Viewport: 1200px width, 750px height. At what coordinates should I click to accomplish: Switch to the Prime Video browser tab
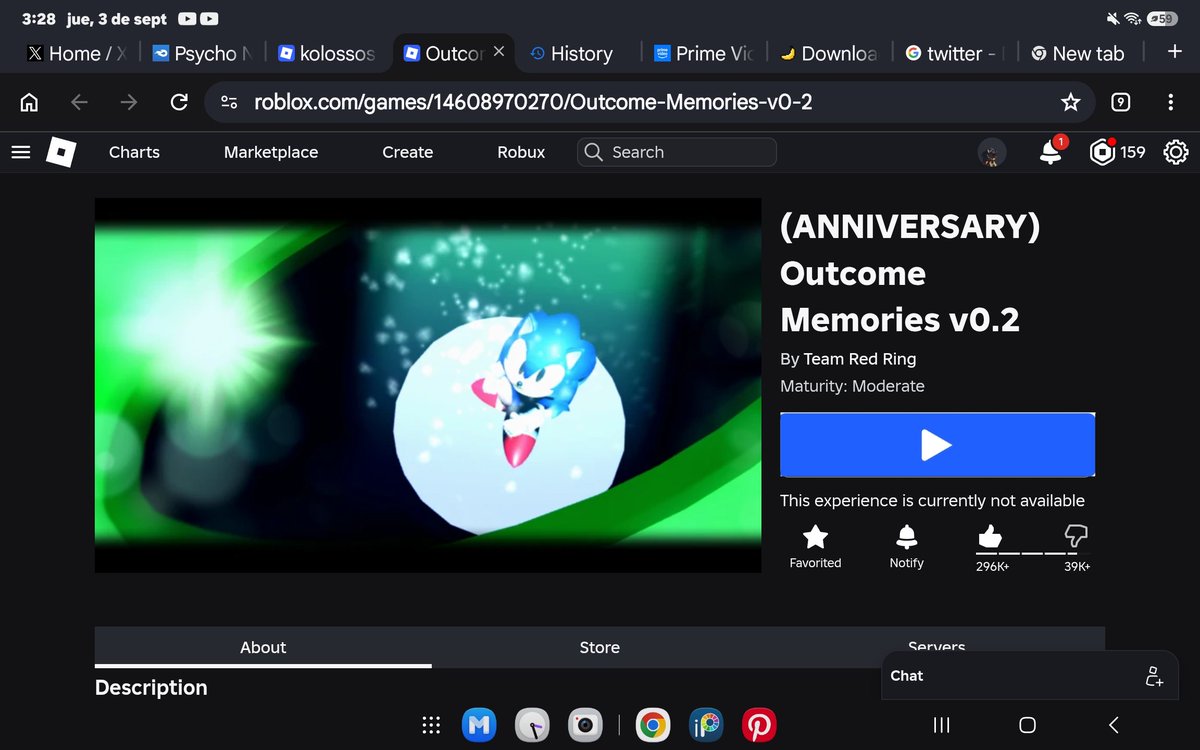[703, 53]
